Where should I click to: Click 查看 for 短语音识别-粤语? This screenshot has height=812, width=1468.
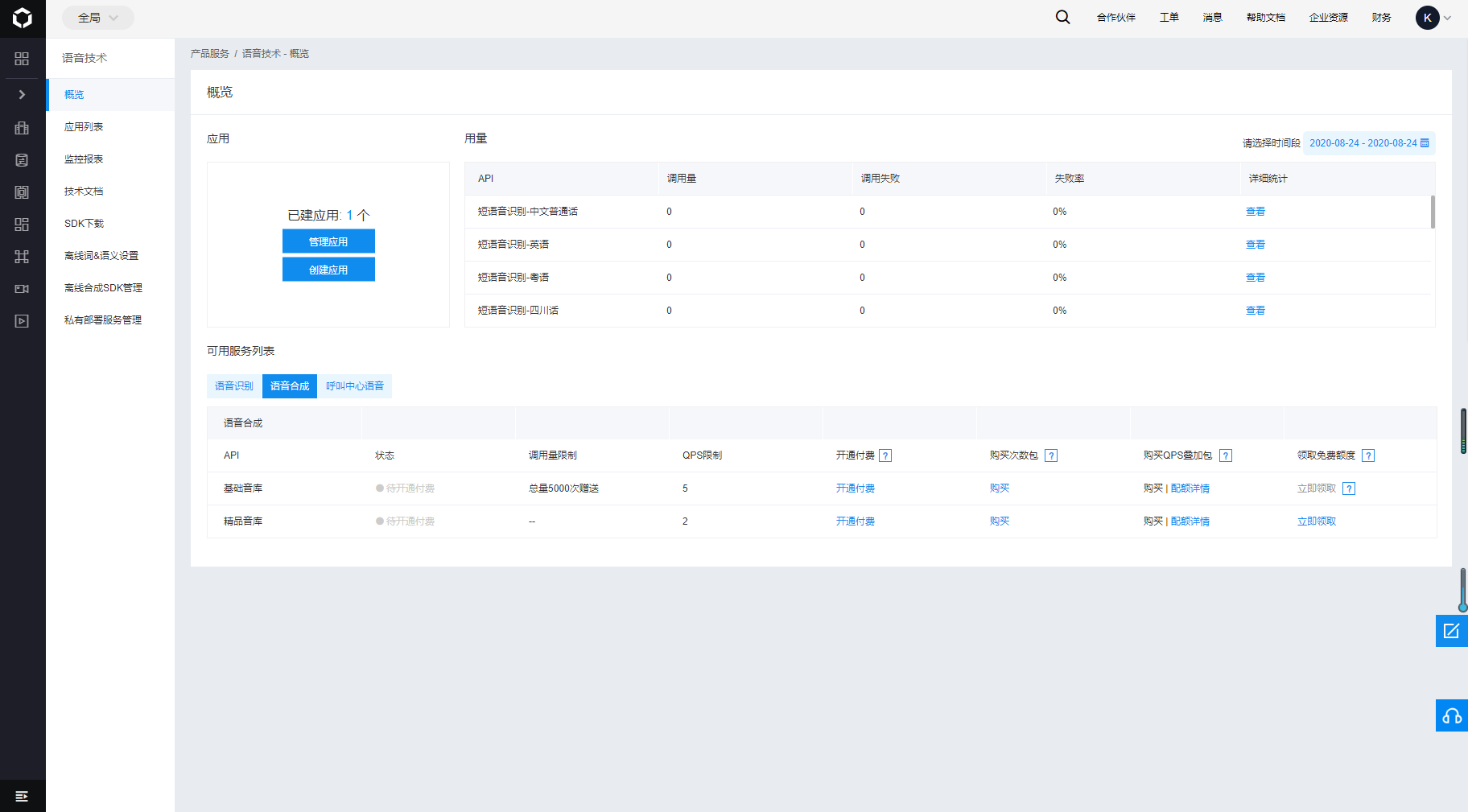click(1256, 278)
